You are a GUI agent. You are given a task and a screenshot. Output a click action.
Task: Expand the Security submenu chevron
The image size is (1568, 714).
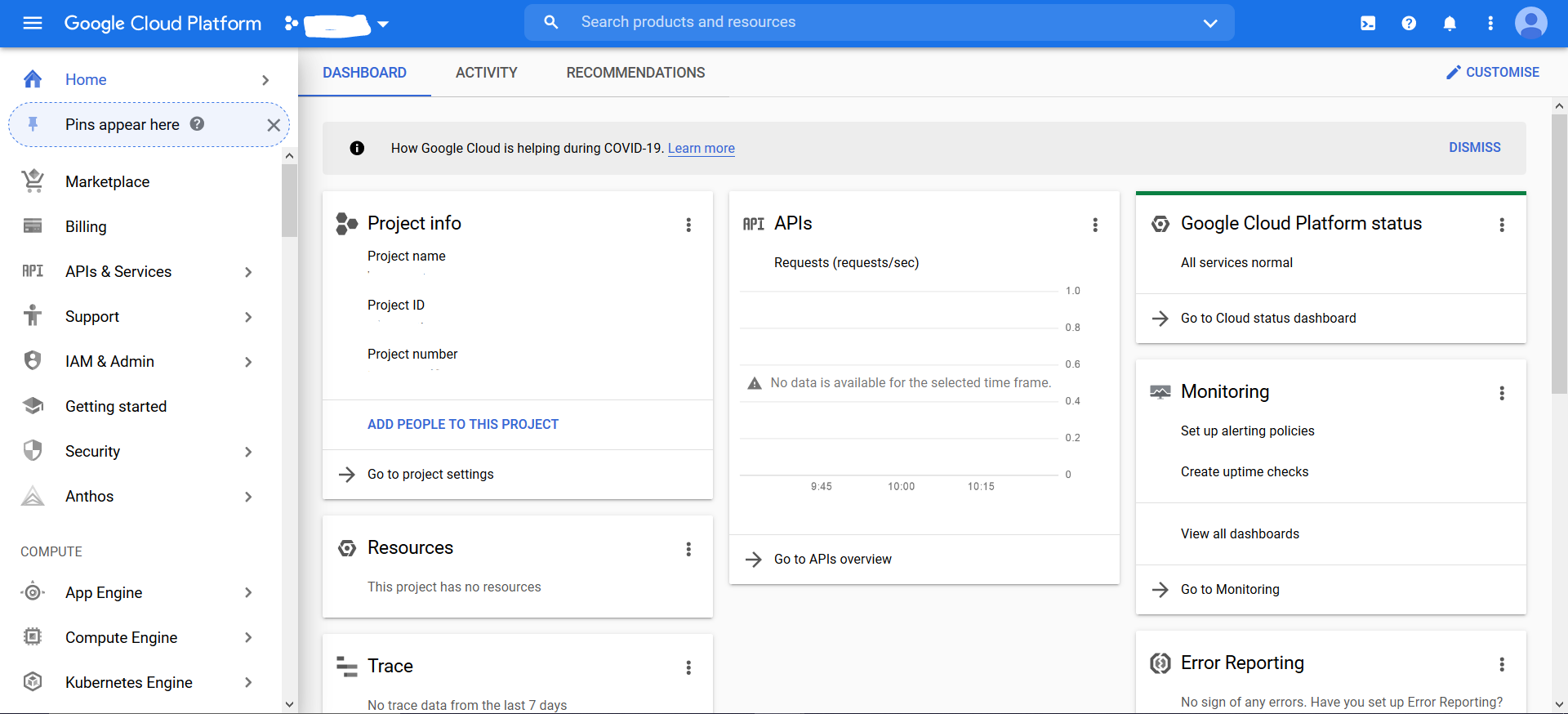pyautogui.click(x=248, y=452)
